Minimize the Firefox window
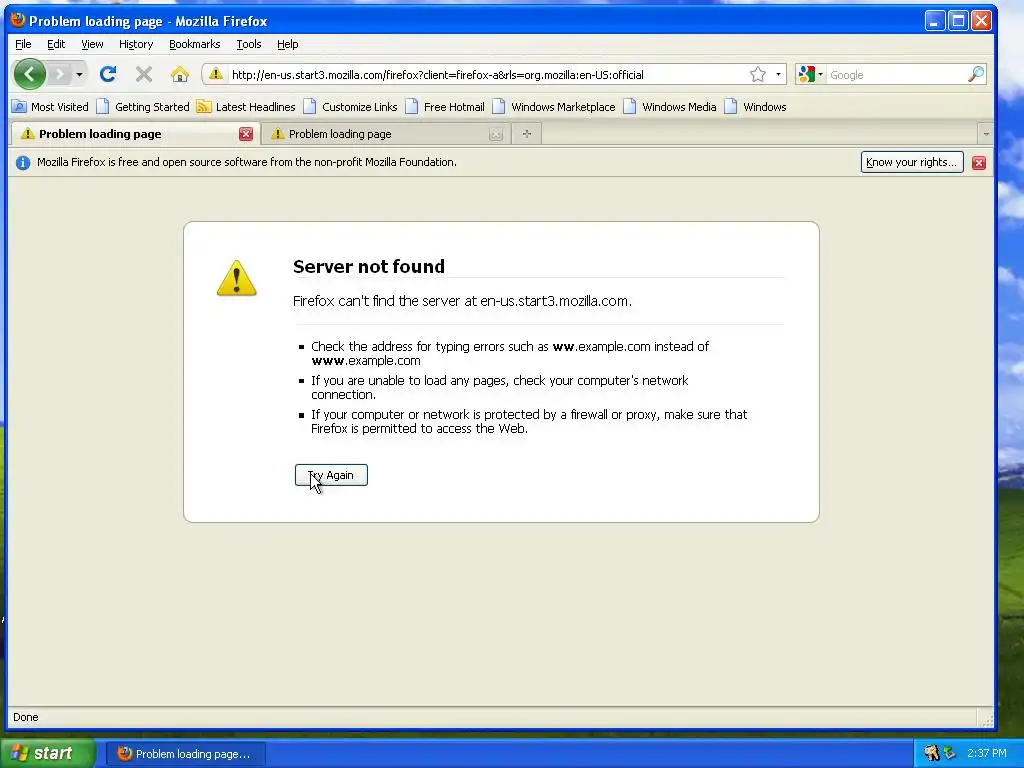This screenshot has height=768, width=1024. pyautogui.click(x=935, y=21)
